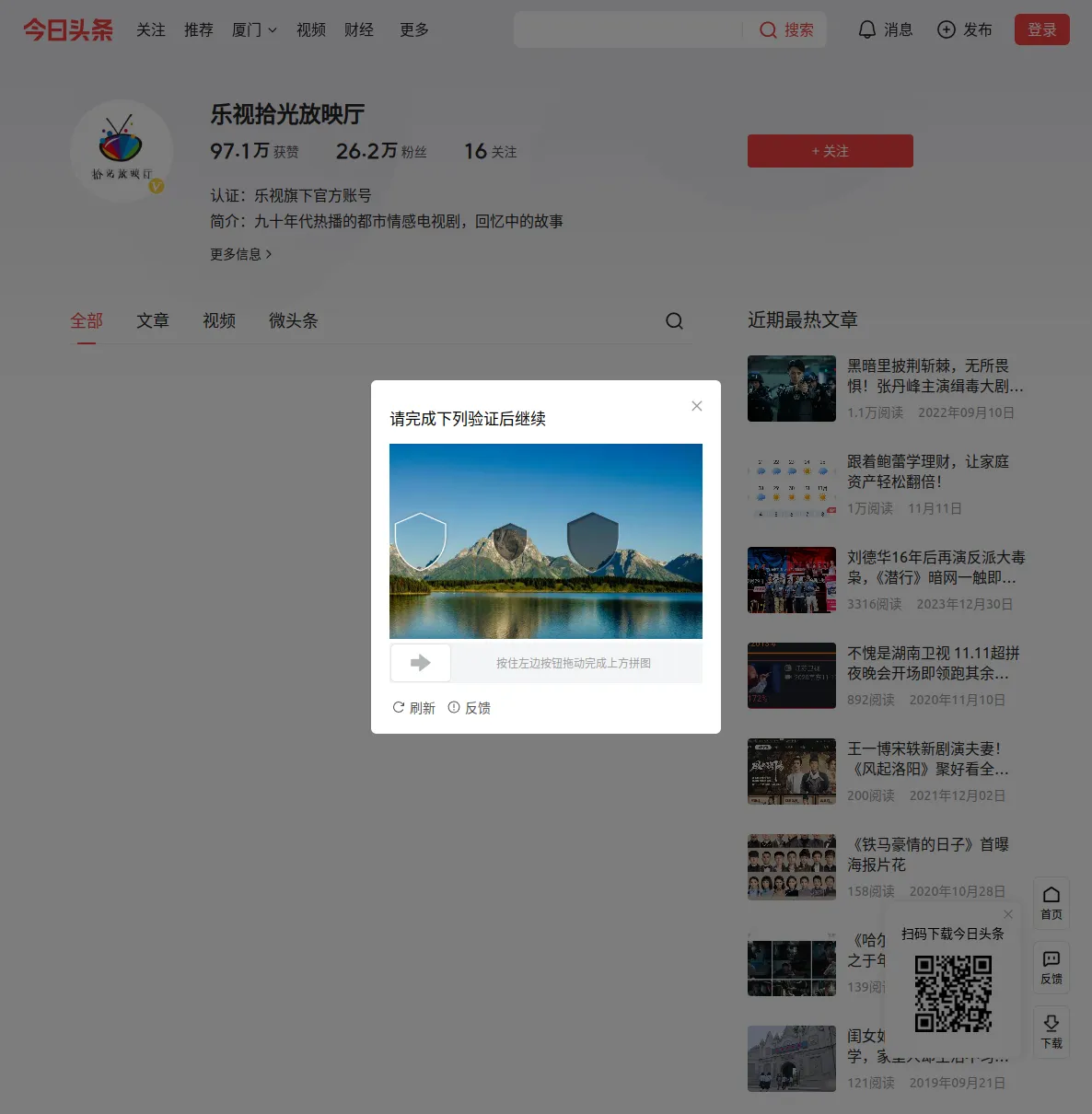The image size is (1092, 1114).
Task: Open article 跟着鲍蕾学理财 title
Action: (x=928, y=471)
